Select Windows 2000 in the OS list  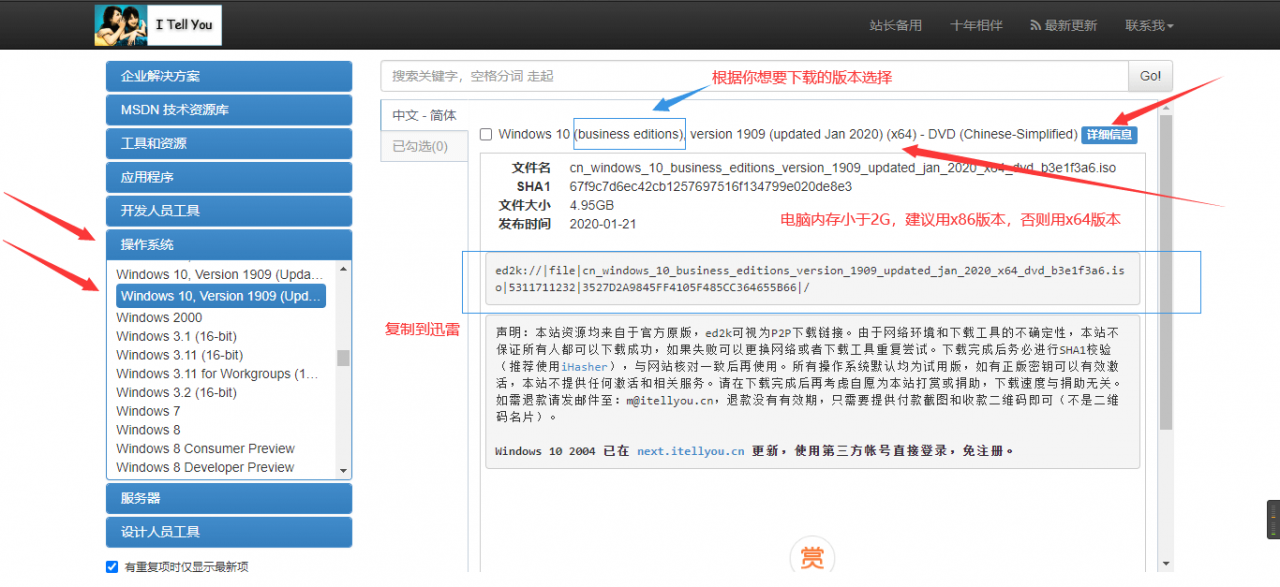click(x=159, y=318)
